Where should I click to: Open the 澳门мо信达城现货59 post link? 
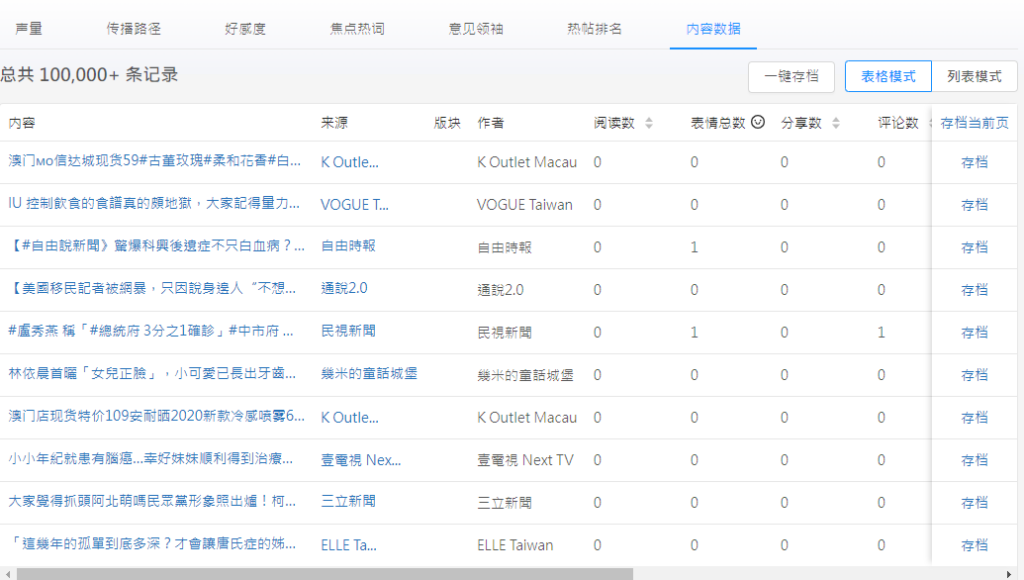(154, 161)
